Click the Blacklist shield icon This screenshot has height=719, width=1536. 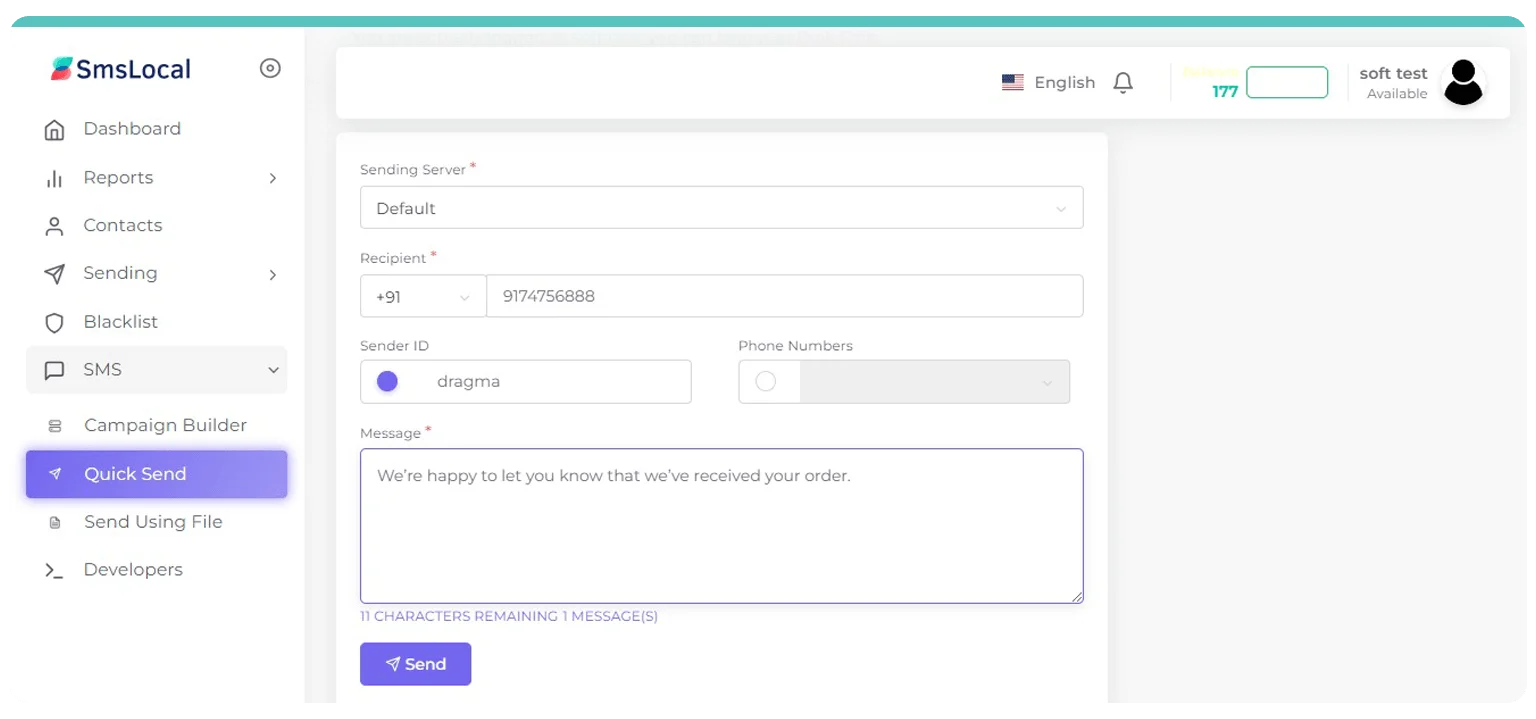55,323
